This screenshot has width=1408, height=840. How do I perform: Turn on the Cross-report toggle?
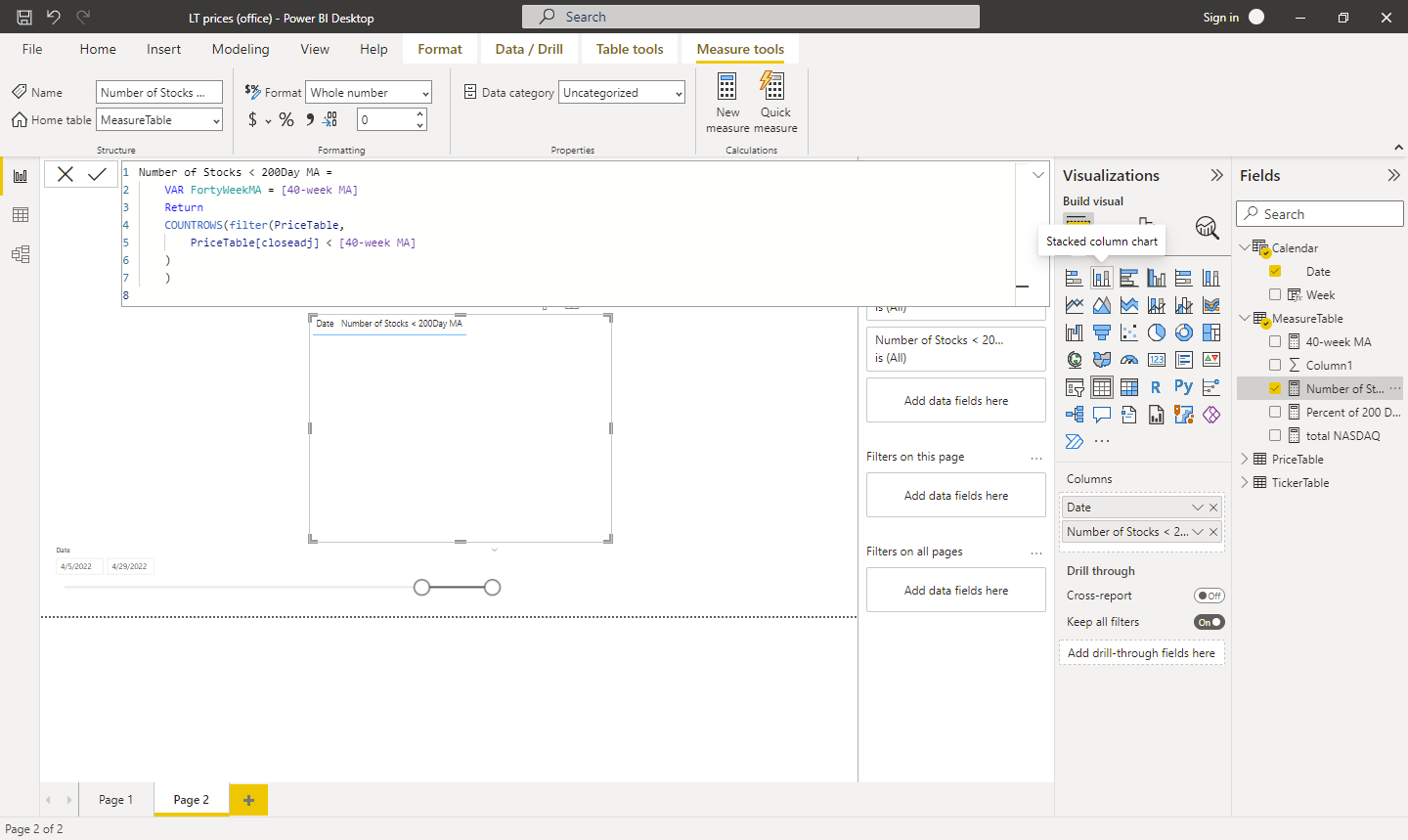click(1210, 596)
